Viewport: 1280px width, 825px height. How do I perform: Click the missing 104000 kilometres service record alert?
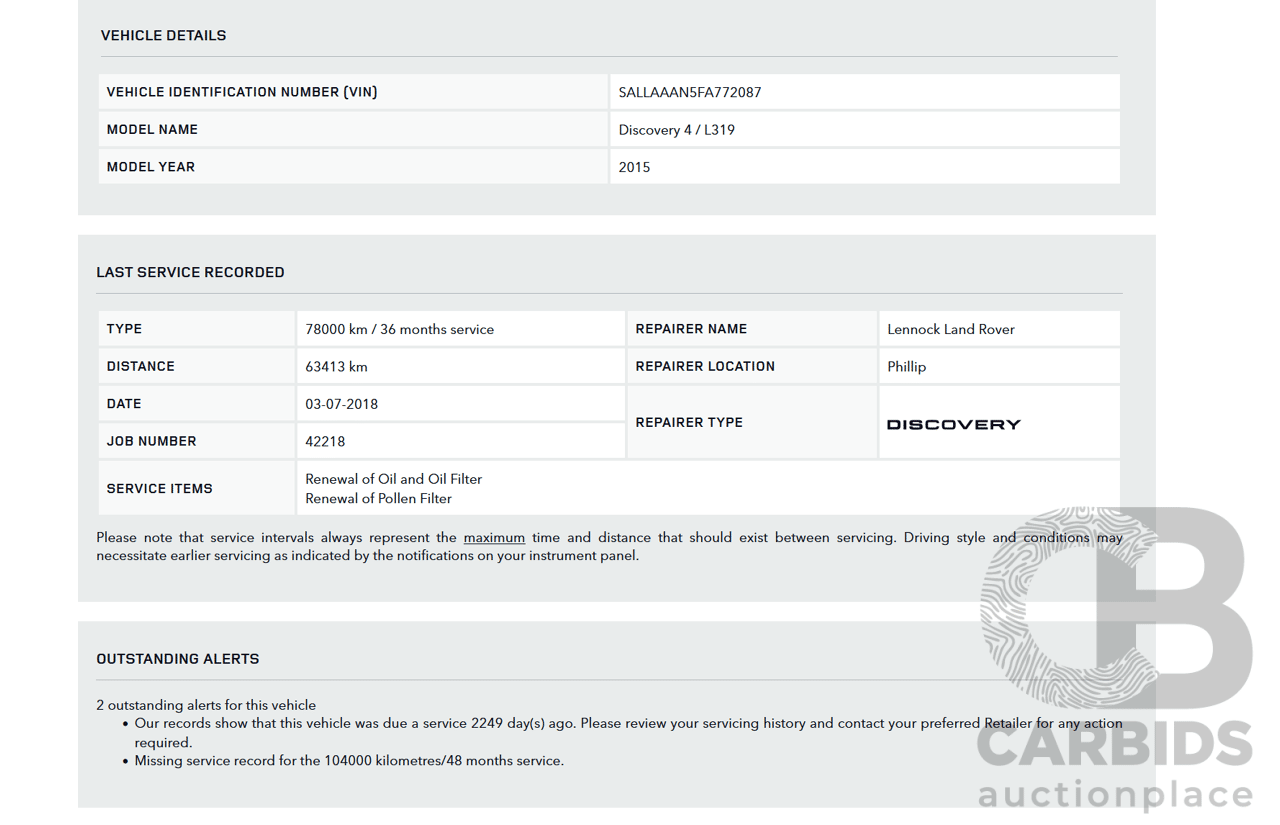coord(350,761)
